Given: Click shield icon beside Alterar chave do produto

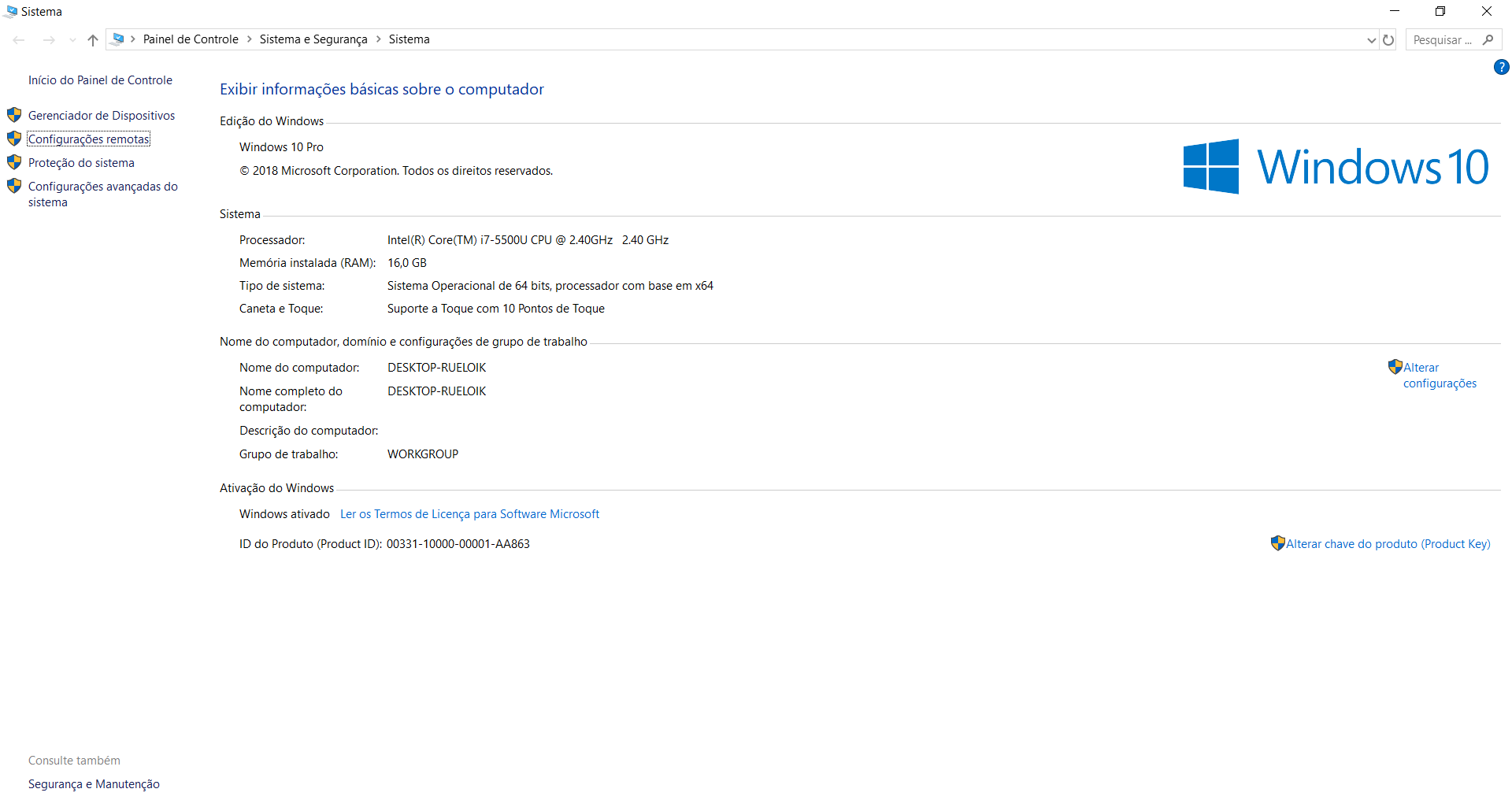Looking at the screenshot, I should point(1277,543).
